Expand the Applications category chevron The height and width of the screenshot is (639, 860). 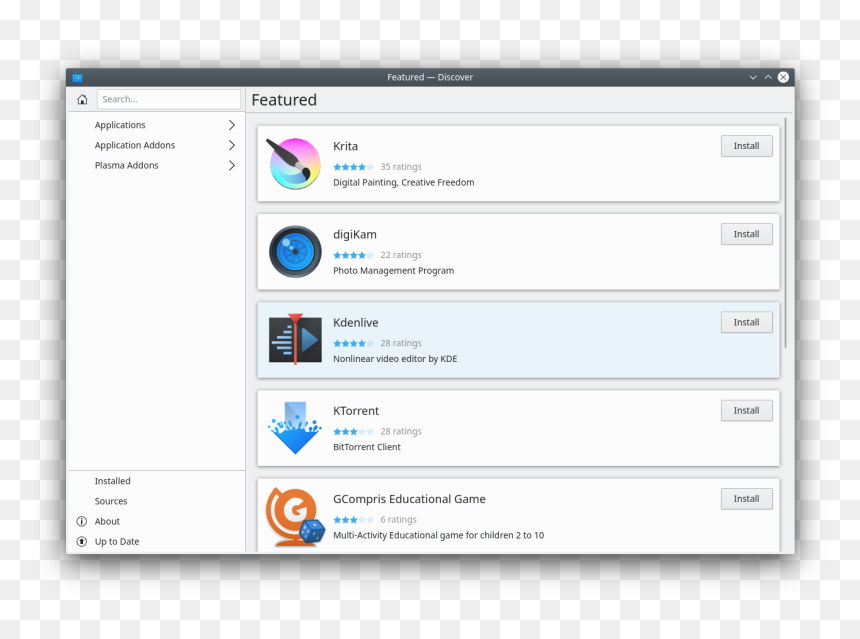pyautogui.click(x=232, y=125)
